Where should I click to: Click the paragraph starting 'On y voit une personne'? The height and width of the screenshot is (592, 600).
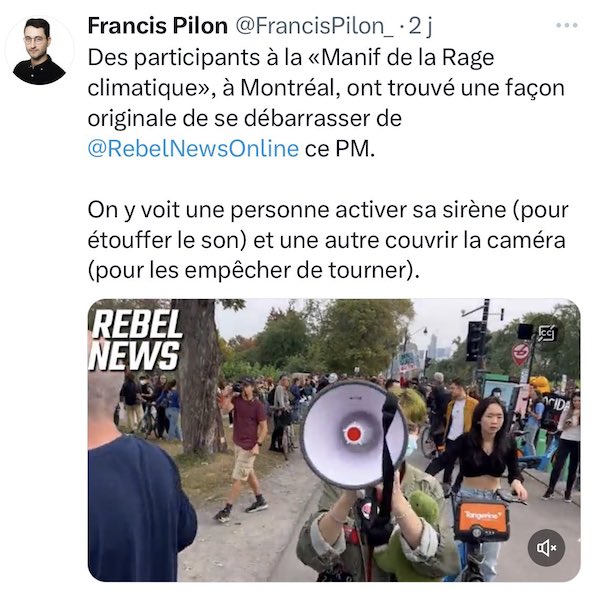pos(328,240)
